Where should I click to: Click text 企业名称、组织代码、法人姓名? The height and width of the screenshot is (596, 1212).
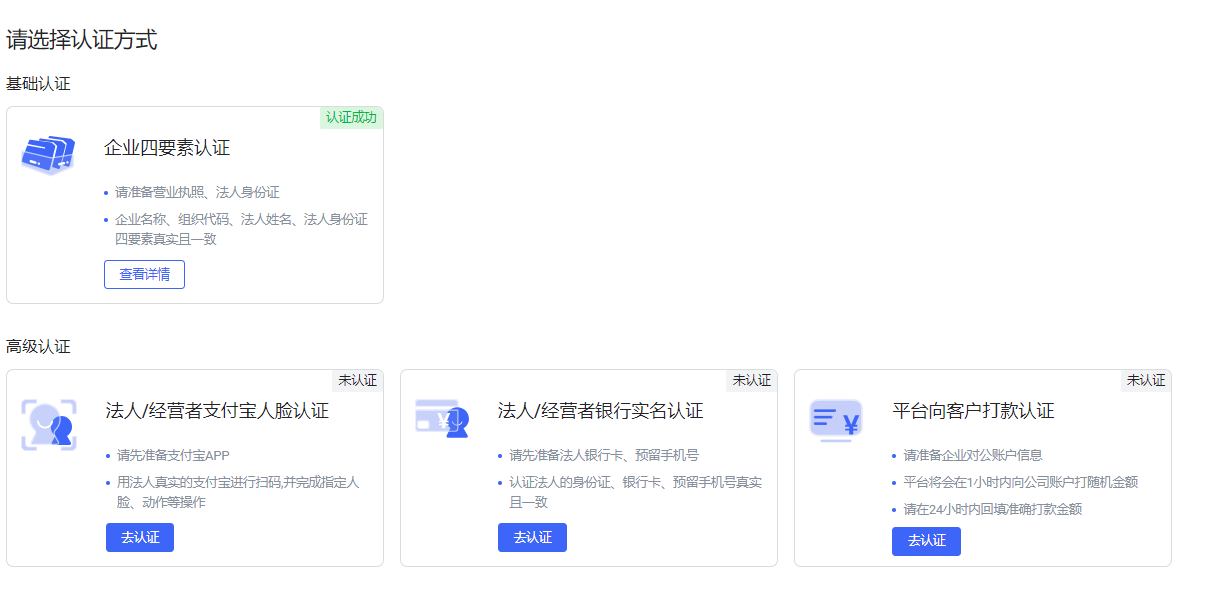pyautogui.click(x=207, y=219)
